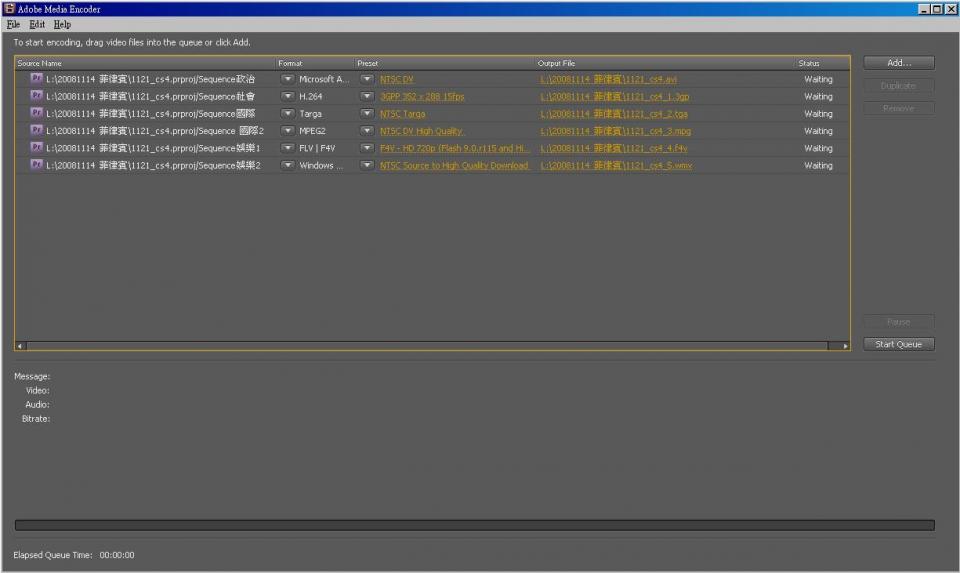Click the queue's horizontal scrollbar right arrow

(845, 346)
